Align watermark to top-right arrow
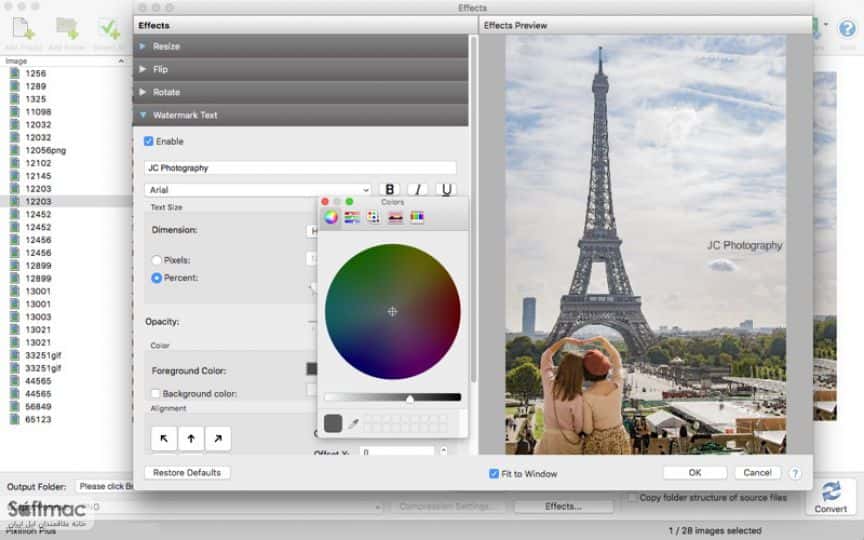Viewport: 864px width, 540px height. (x=218, y=439)
